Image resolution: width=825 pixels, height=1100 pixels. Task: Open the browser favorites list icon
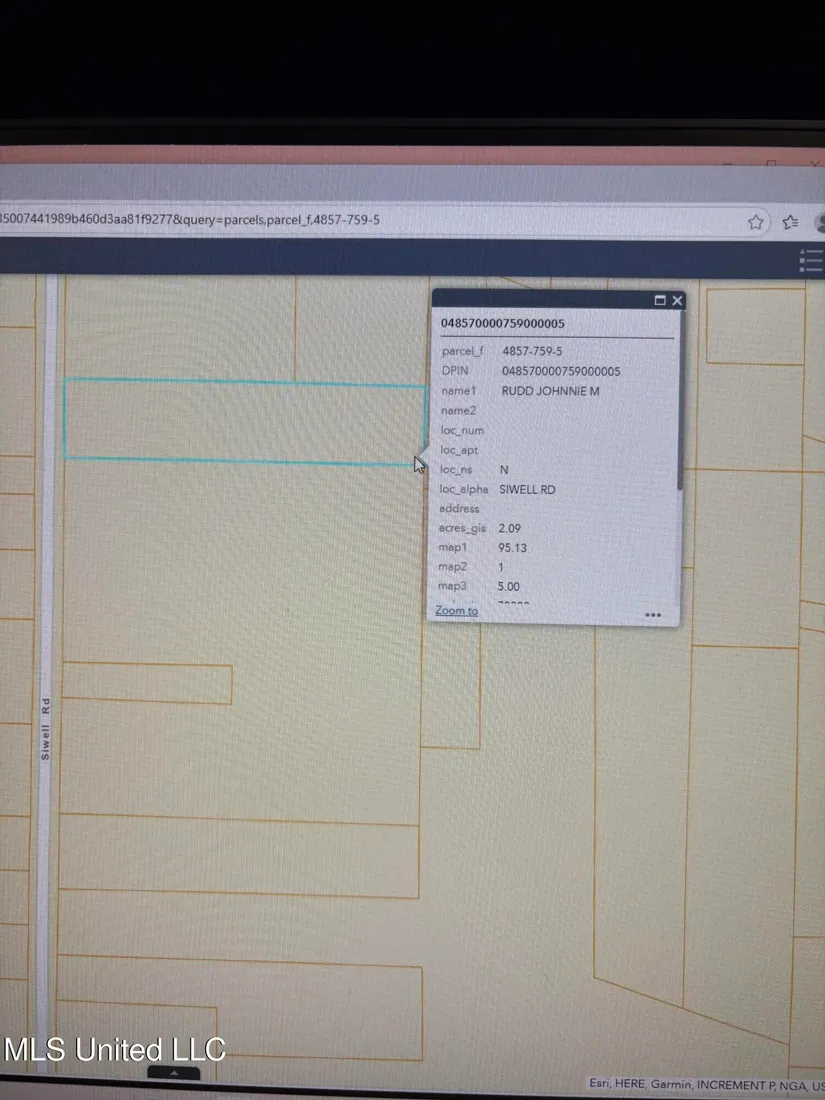pyautogui.click(x=790, y=222)
